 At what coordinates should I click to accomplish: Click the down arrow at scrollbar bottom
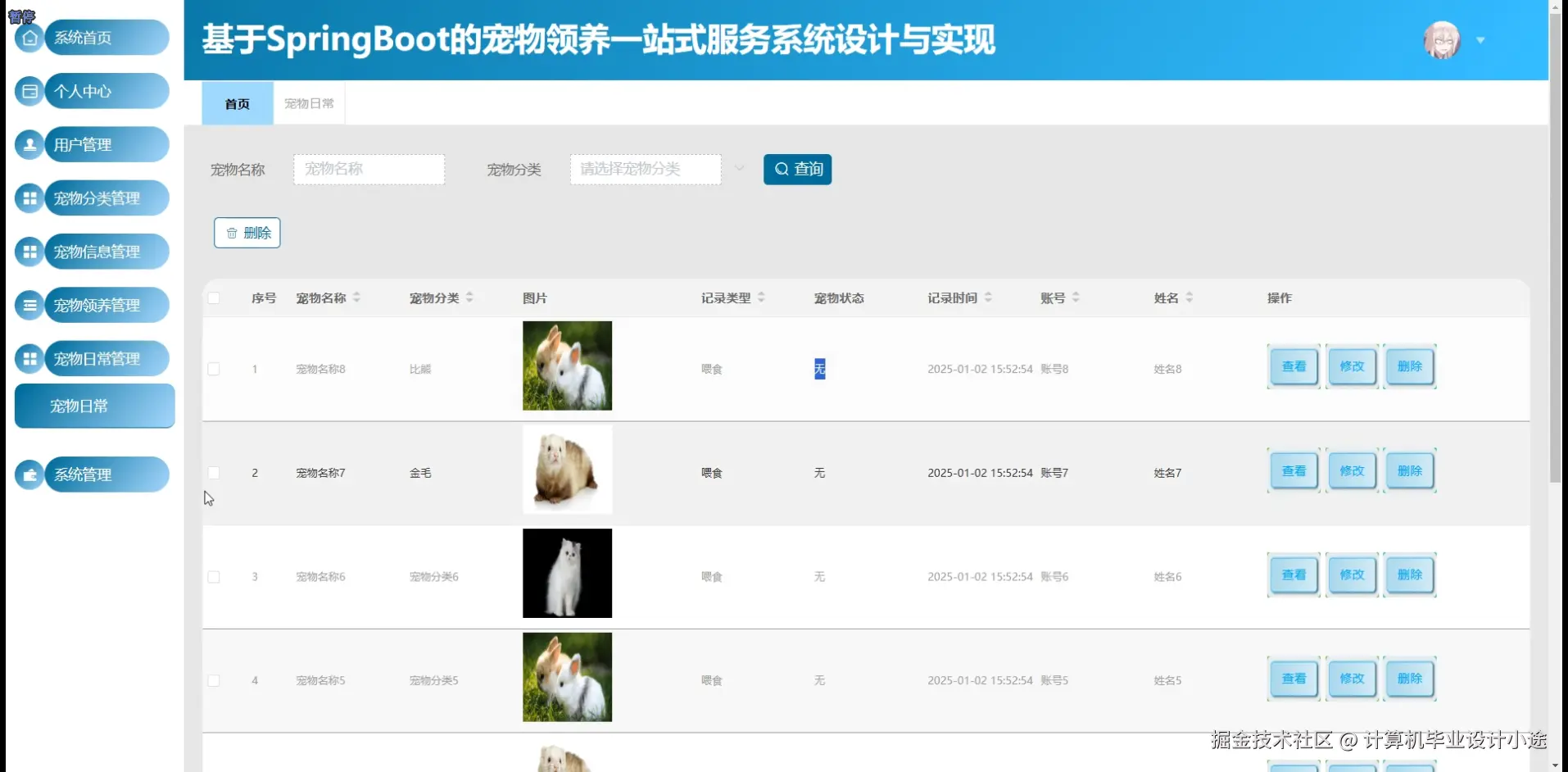[x=1555, y=765]
